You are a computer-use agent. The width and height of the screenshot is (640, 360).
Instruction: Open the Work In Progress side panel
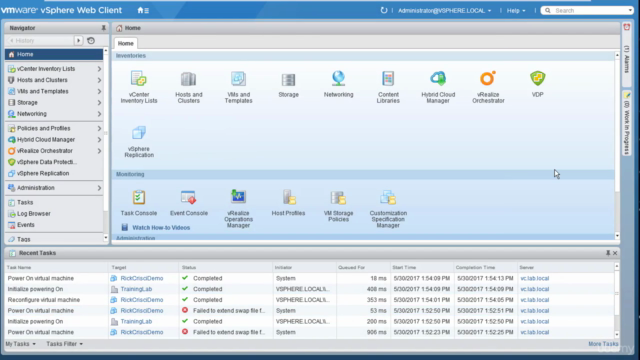point(627,123)
